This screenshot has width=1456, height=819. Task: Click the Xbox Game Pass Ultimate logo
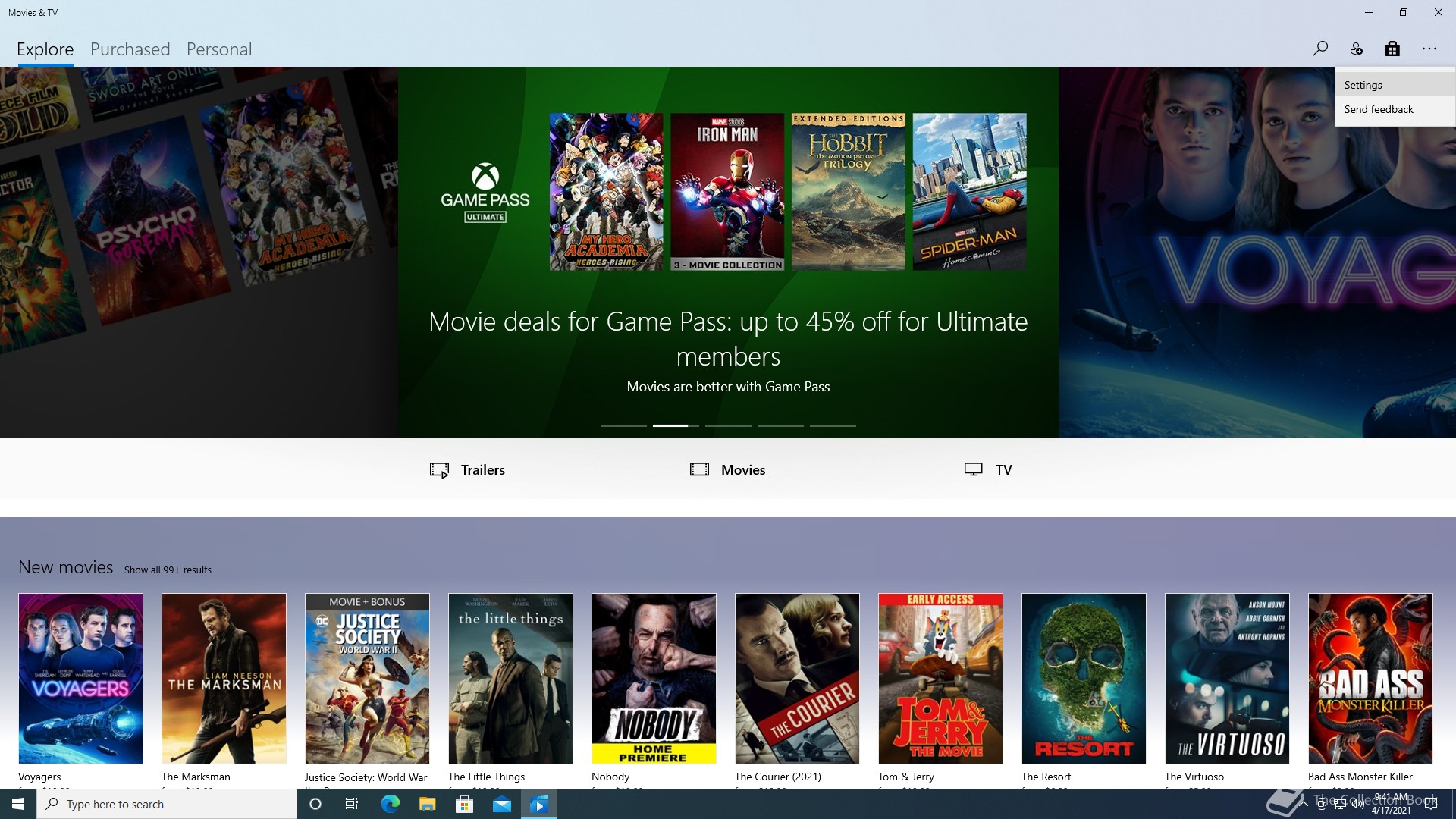(485, 193)
